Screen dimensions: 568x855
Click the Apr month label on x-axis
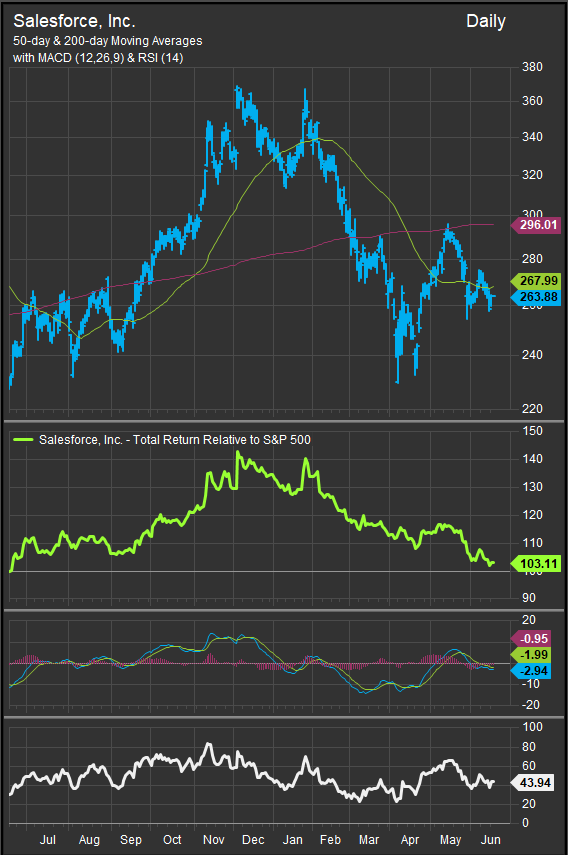[410, 840]
